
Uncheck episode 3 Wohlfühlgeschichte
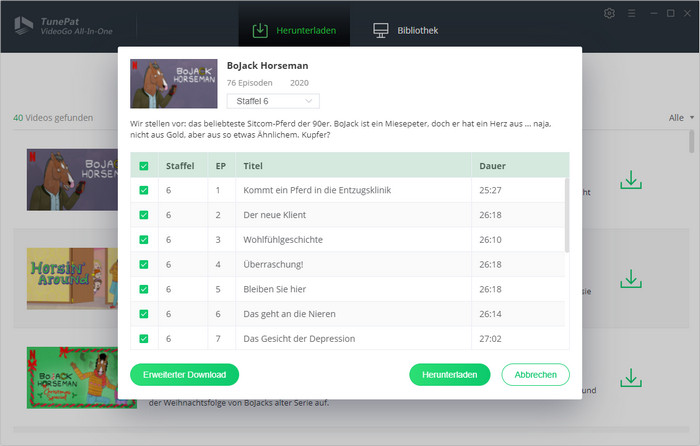(144, 240)
